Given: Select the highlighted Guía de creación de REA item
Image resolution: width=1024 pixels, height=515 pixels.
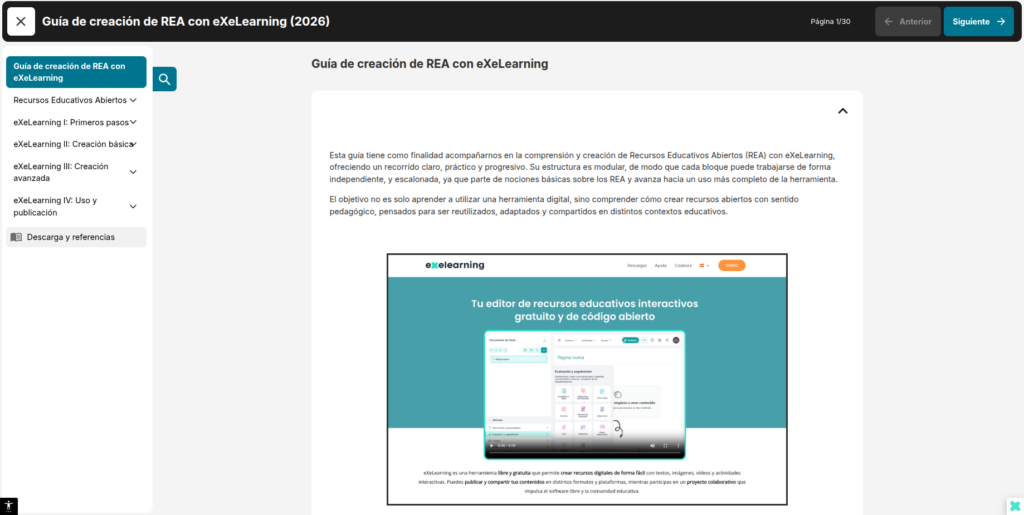Looking at the screenshot, I should (76, 72).
